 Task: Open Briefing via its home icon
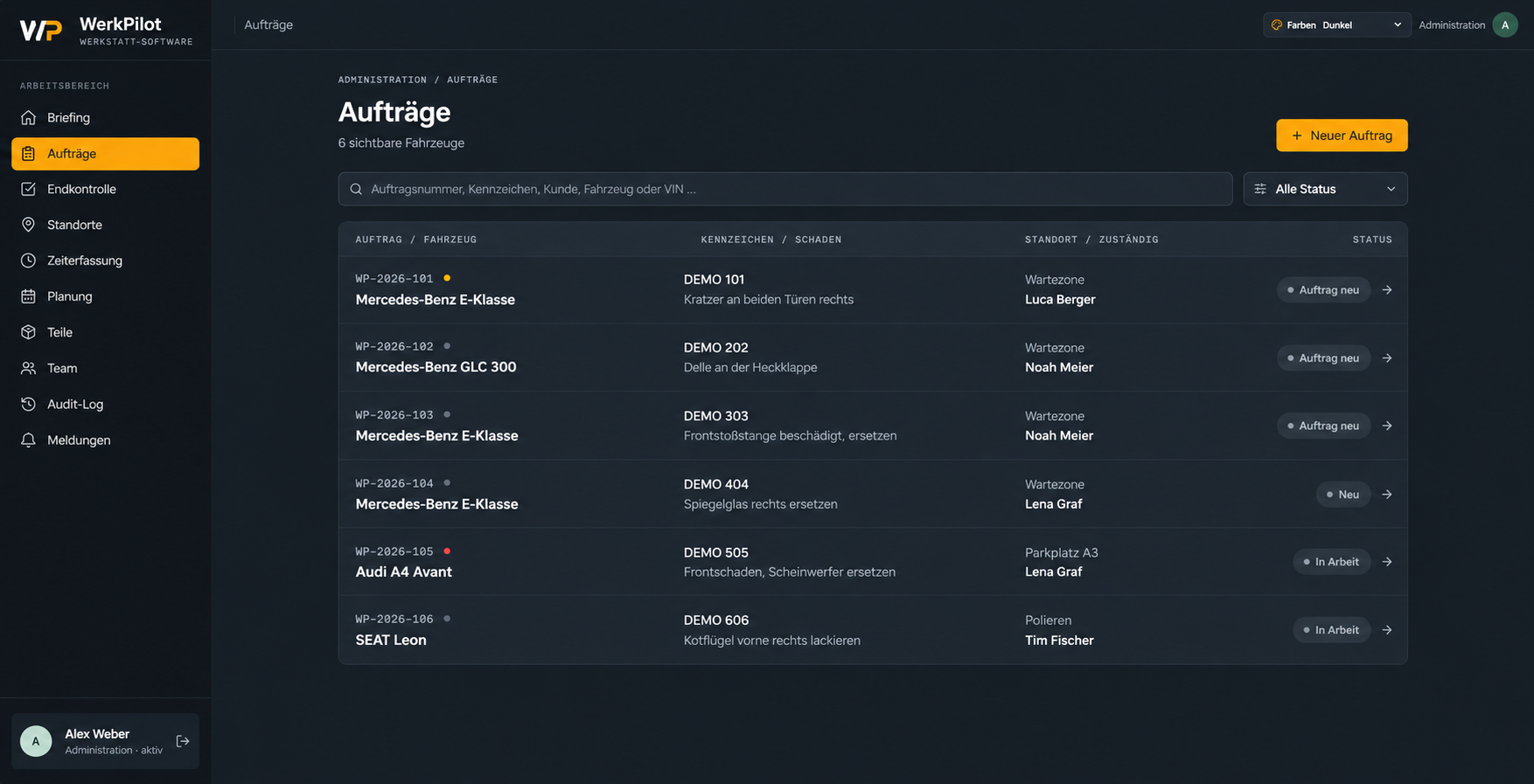(28, 118)
